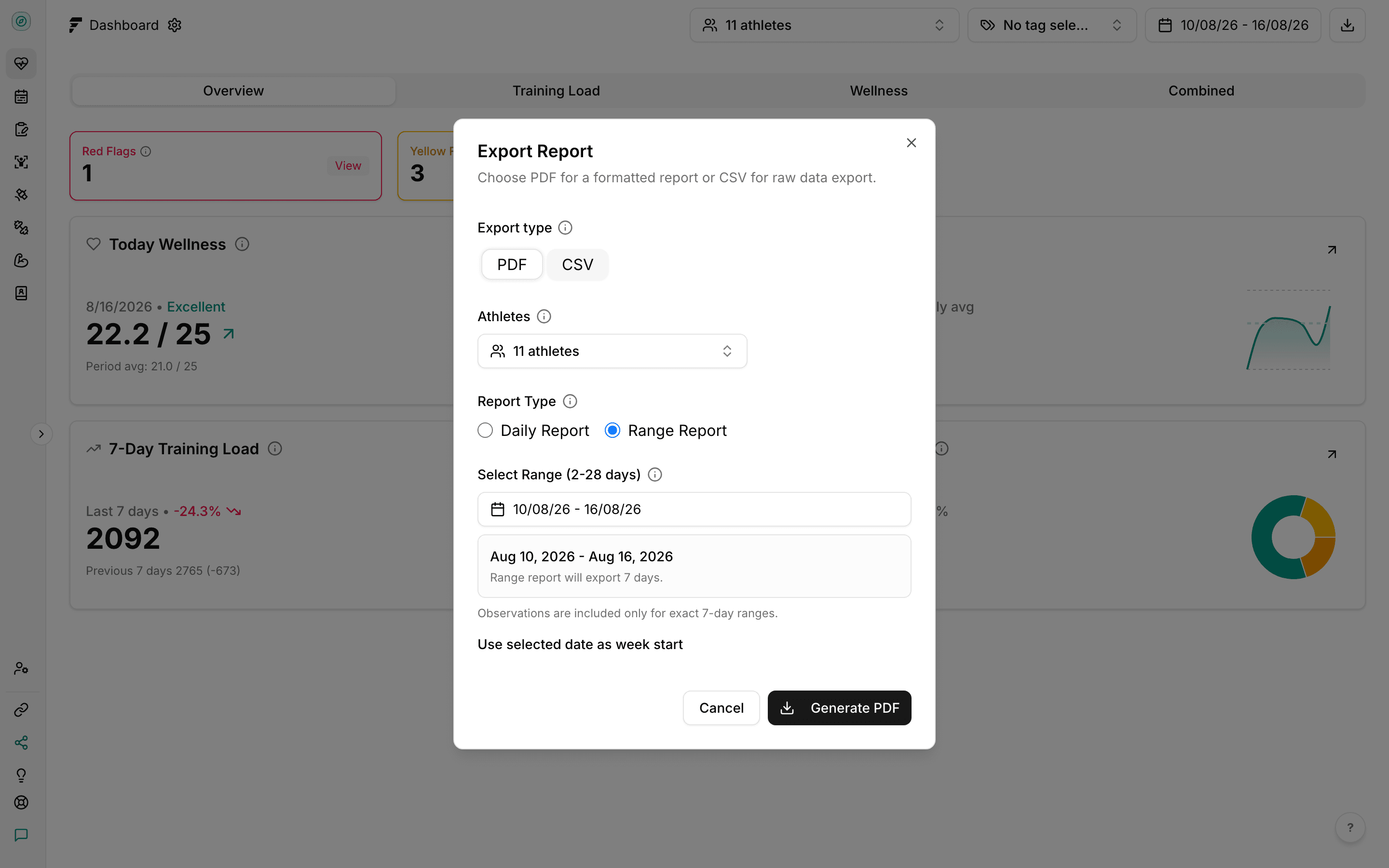
Task: Open top bar date range 10/08/26 - 16/08/26
Action: pos(1233,25)
